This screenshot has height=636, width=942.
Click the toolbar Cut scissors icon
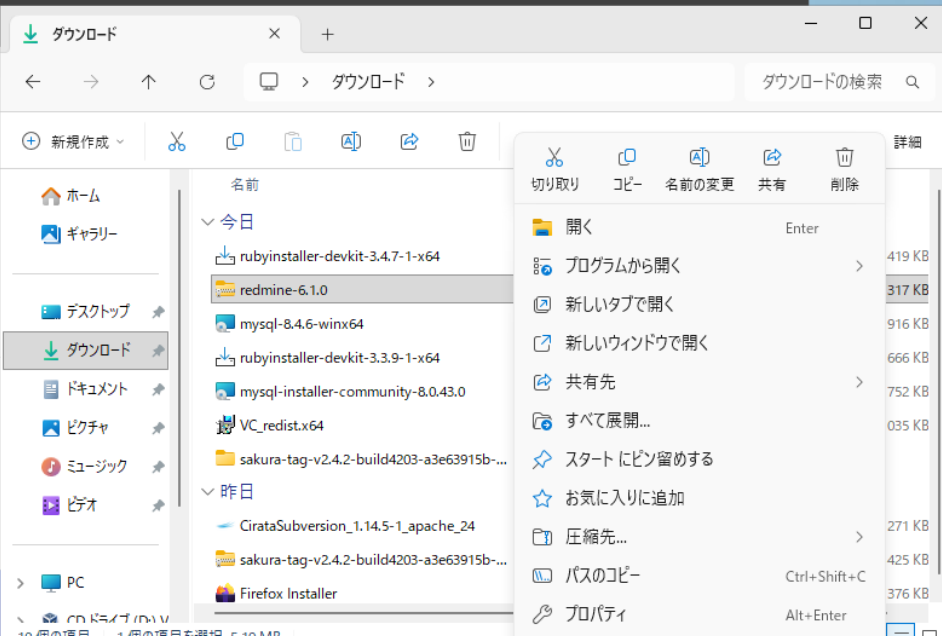click(177, 142)
